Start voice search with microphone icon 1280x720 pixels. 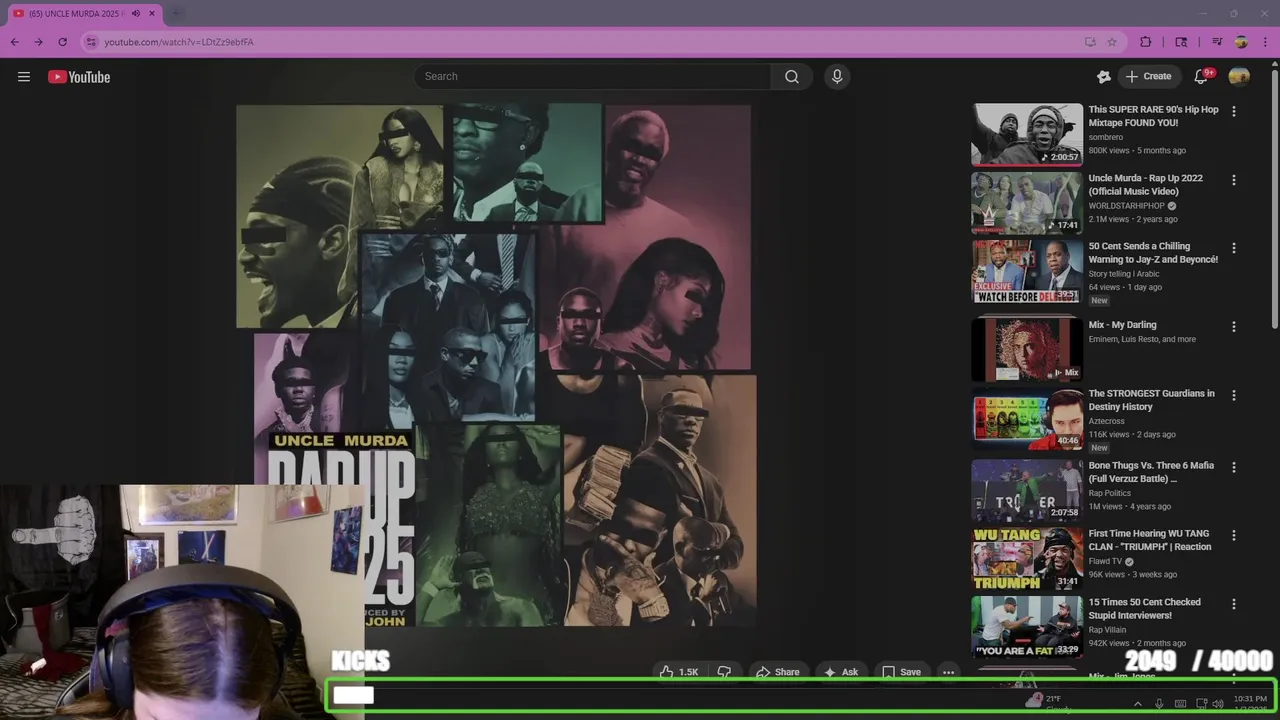pyautogui.click(x=837, y=77)
